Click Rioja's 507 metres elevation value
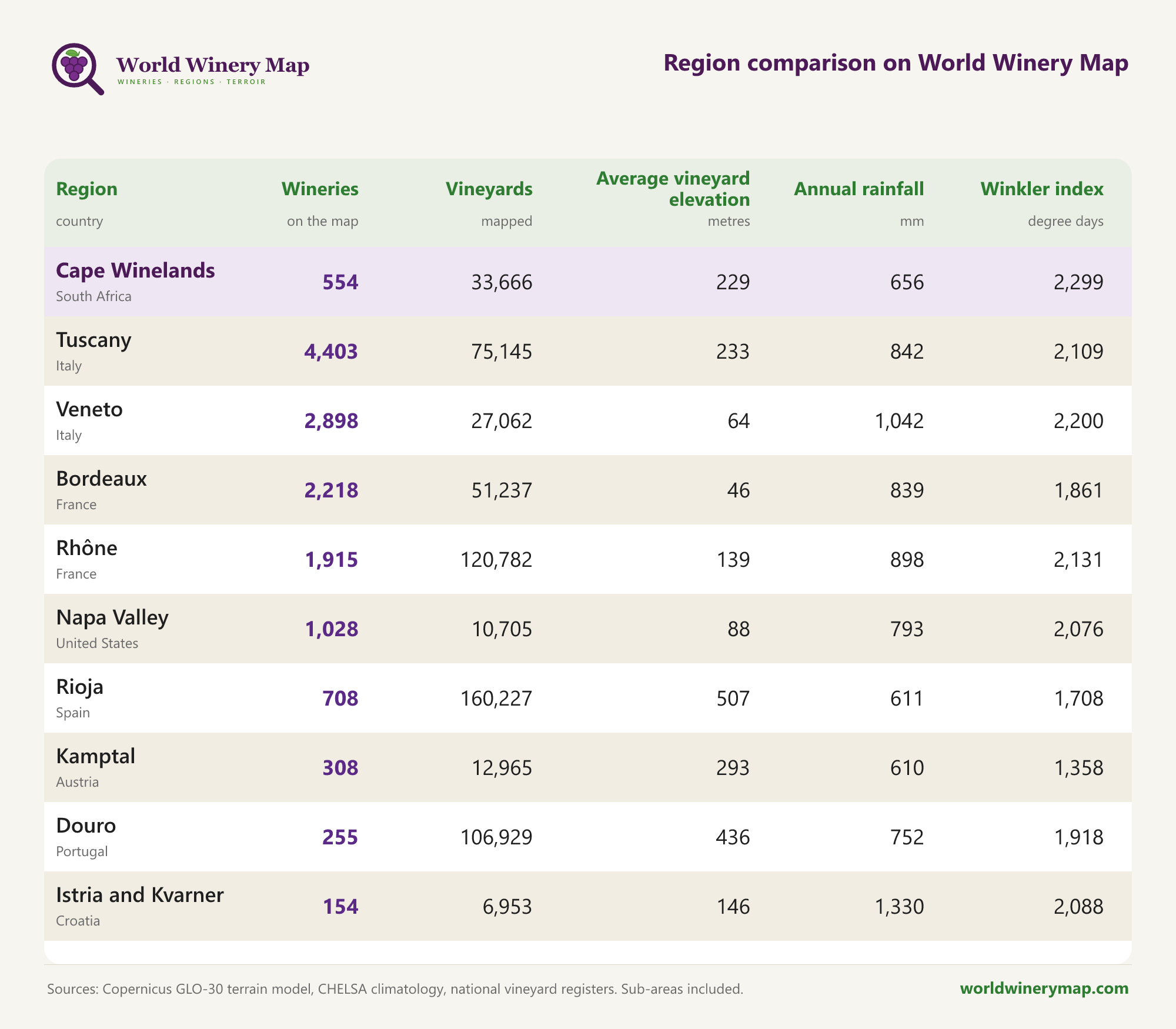1176x1029 pixels. 733,699
